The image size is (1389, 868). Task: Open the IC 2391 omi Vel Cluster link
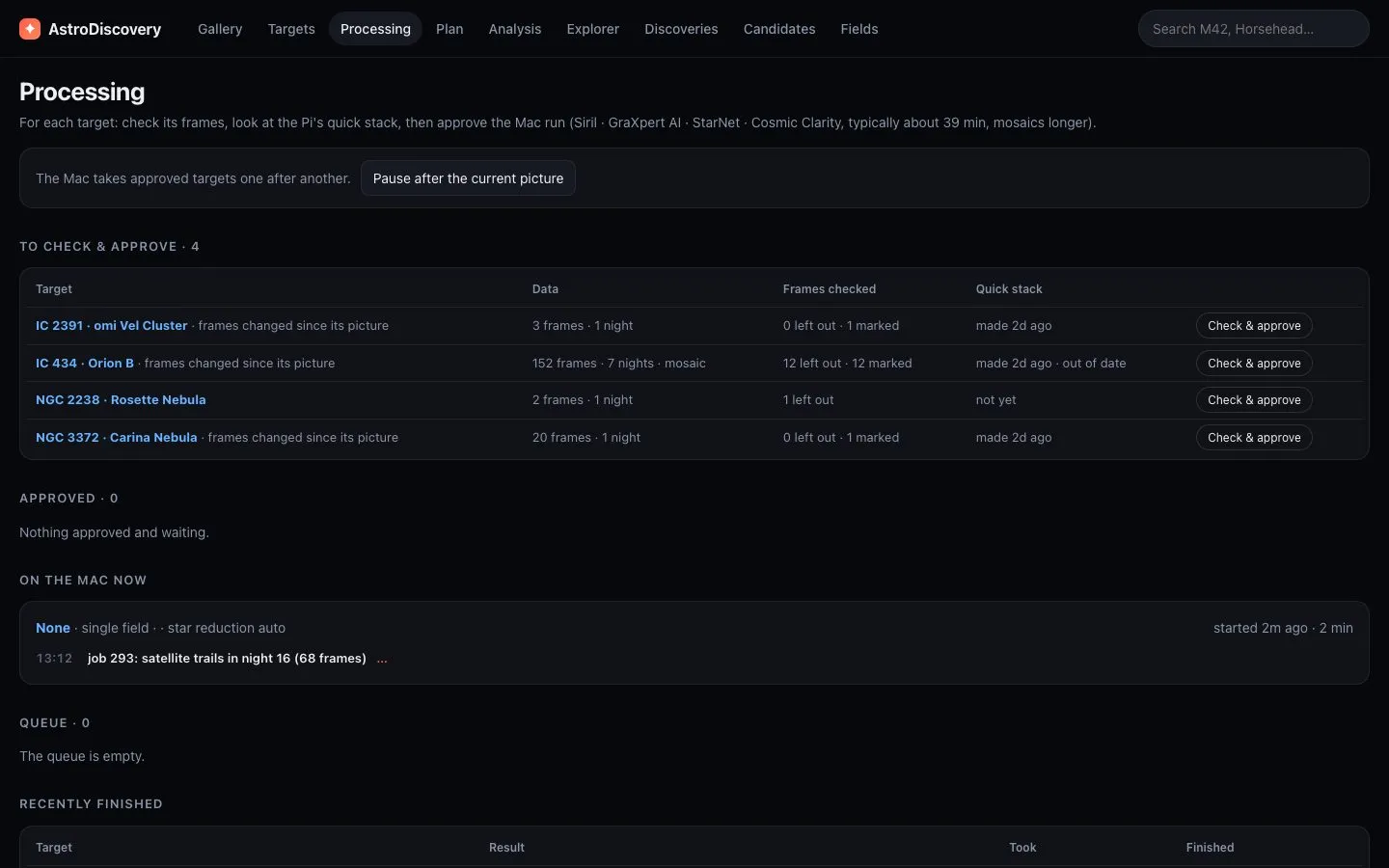[x=112, y=326]
